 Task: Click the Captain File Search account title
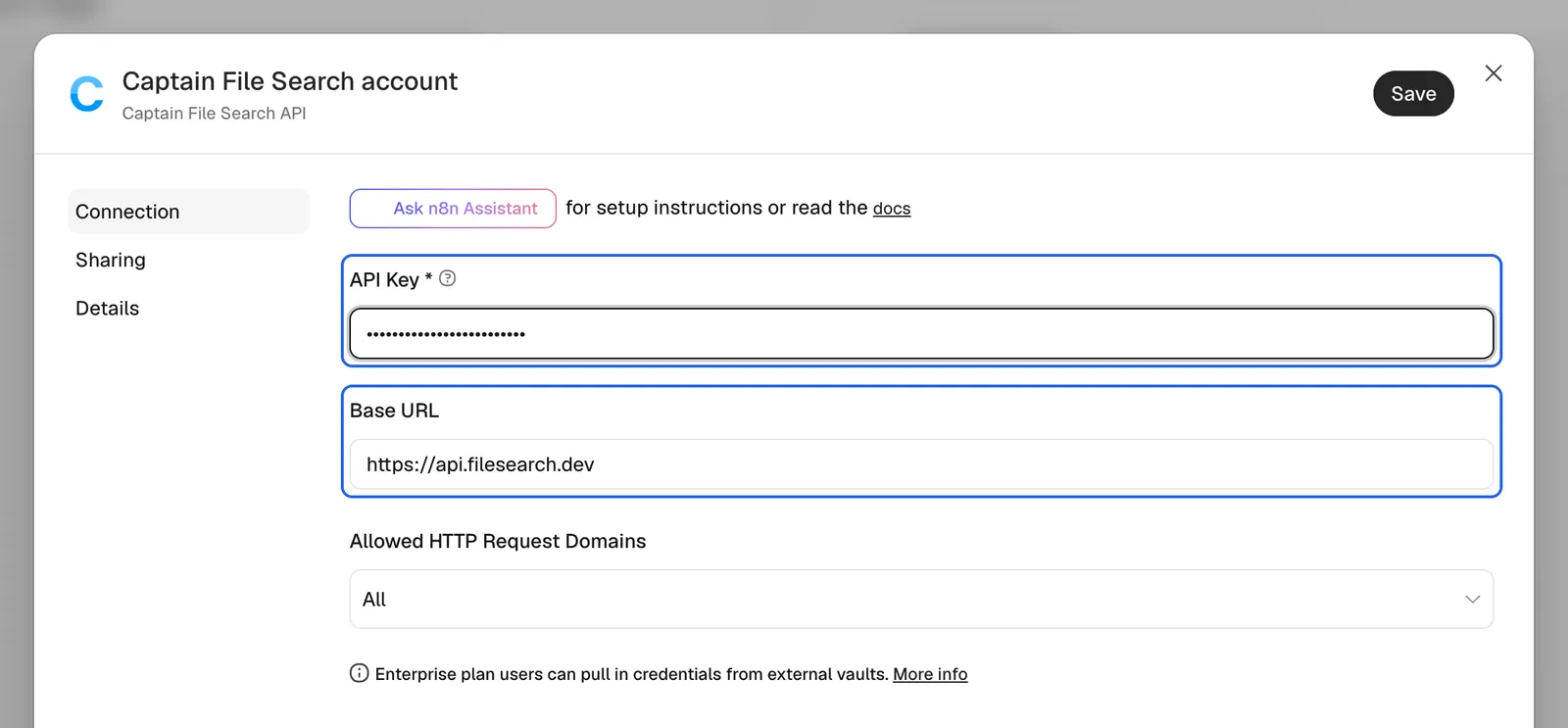[290, 81]
